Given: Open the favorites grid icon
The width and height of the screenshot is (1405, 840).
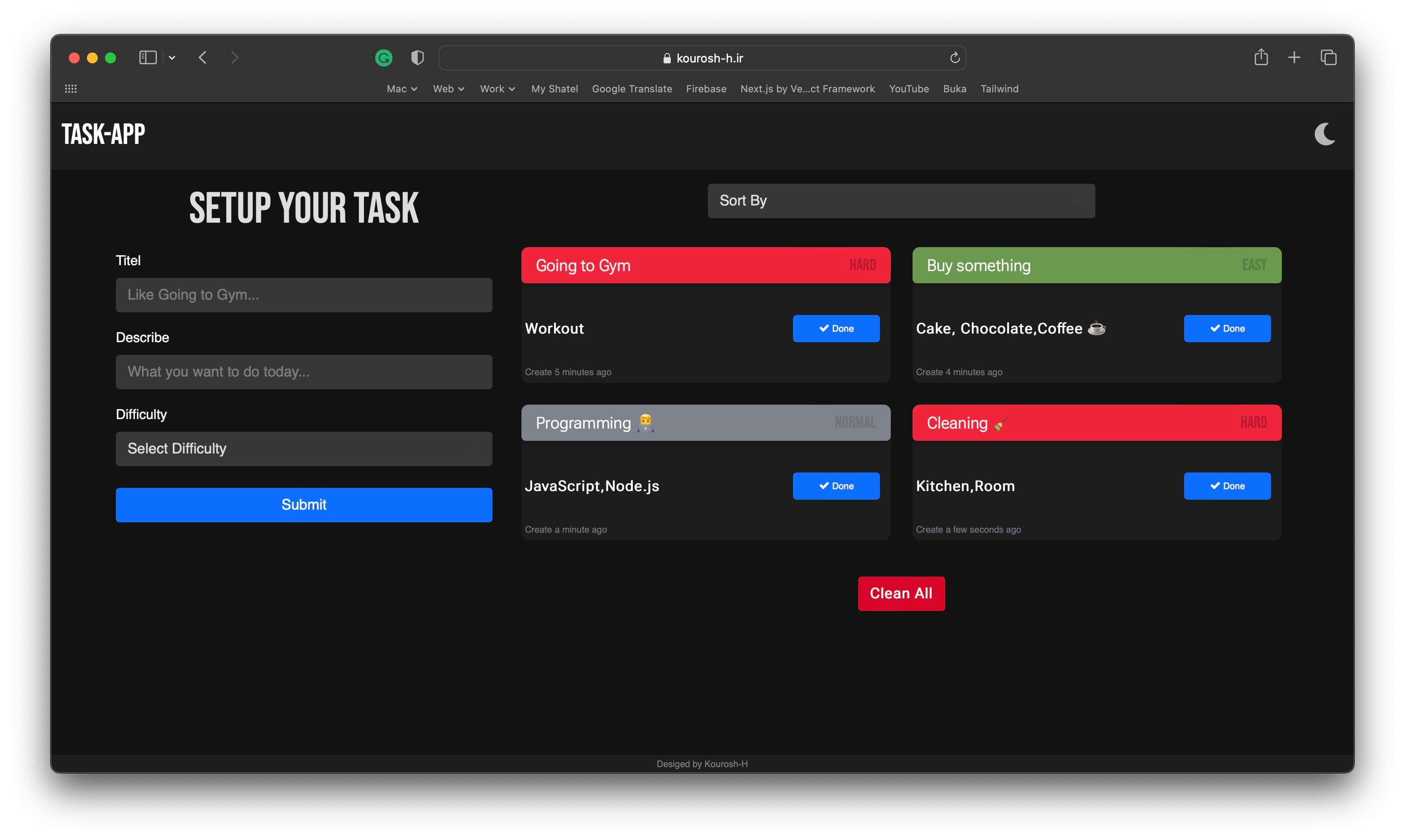Looking at the screenshot, I should [71, 89].
